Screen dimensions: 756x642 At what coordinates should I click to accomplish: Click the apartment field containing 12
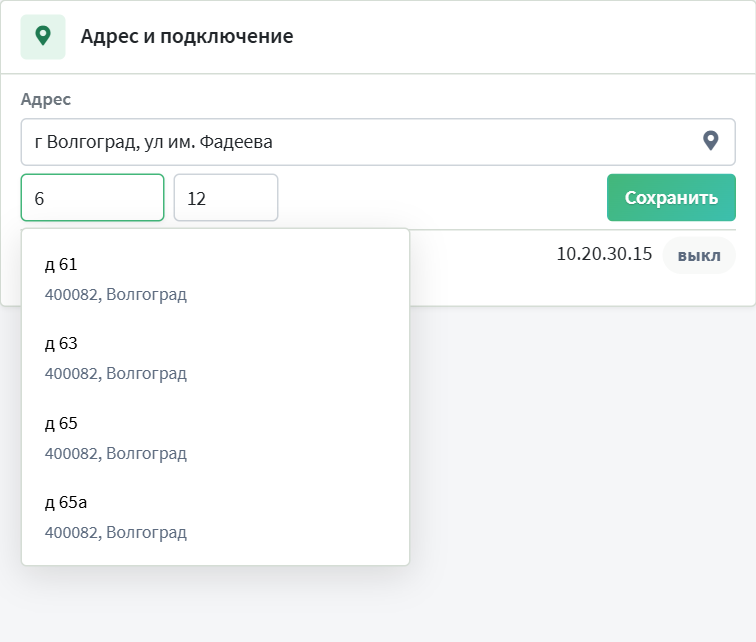(226, 198)
